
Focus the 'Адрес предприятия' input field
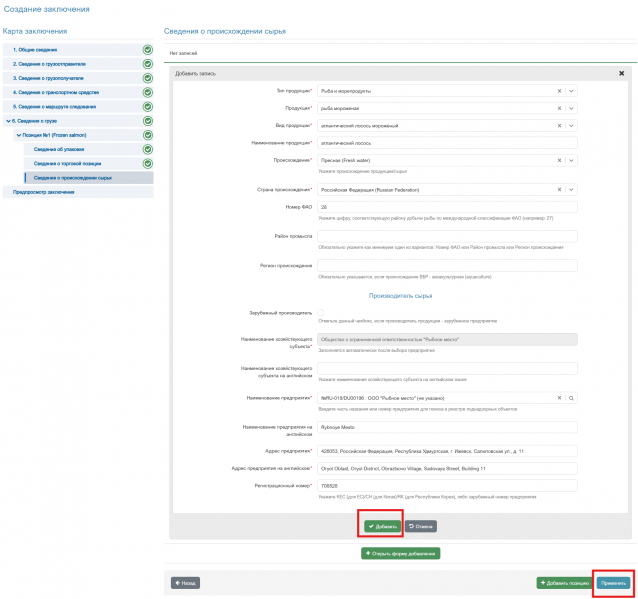447,451
